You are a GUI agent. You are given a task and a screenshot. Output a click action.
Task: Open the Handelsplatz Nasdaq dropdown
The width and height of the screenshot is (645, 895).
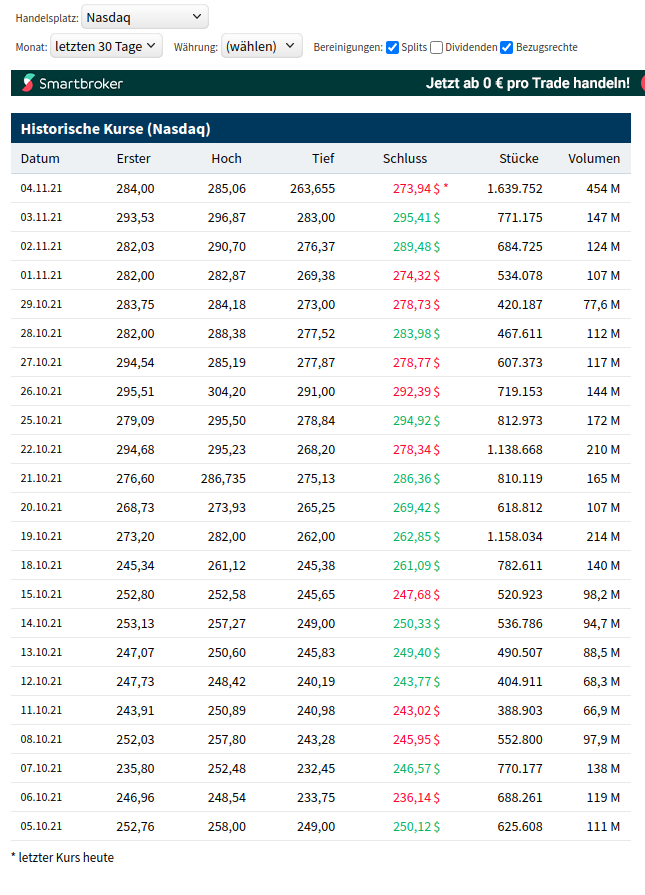coord(144,17)
